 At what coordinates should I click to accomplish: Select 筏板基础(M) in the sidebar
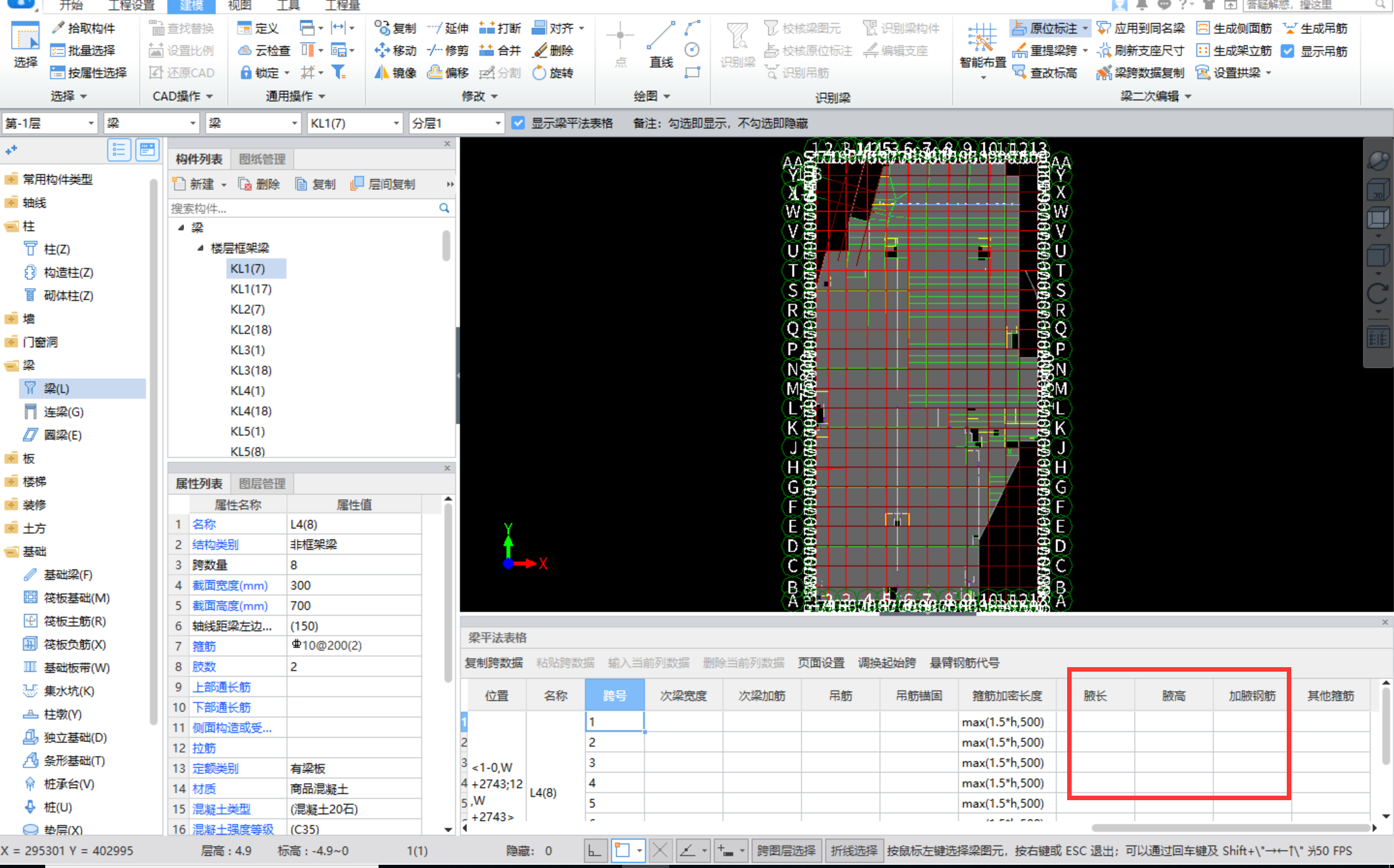76,597
